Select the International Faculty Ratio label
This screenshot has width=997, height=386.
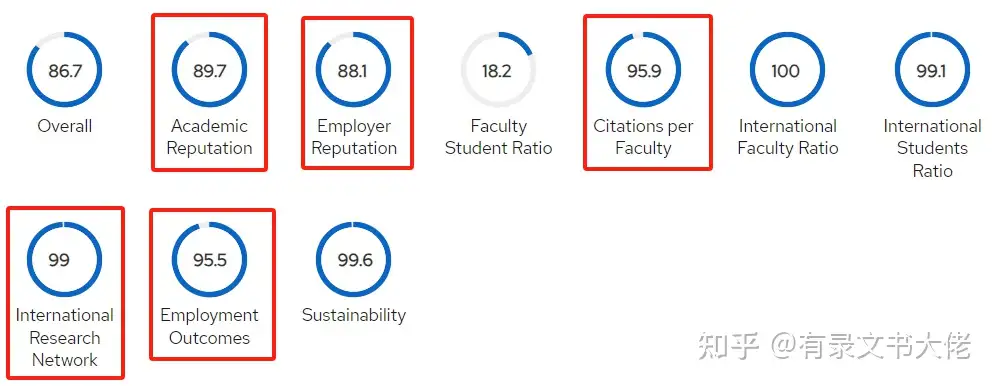point(788,137)
